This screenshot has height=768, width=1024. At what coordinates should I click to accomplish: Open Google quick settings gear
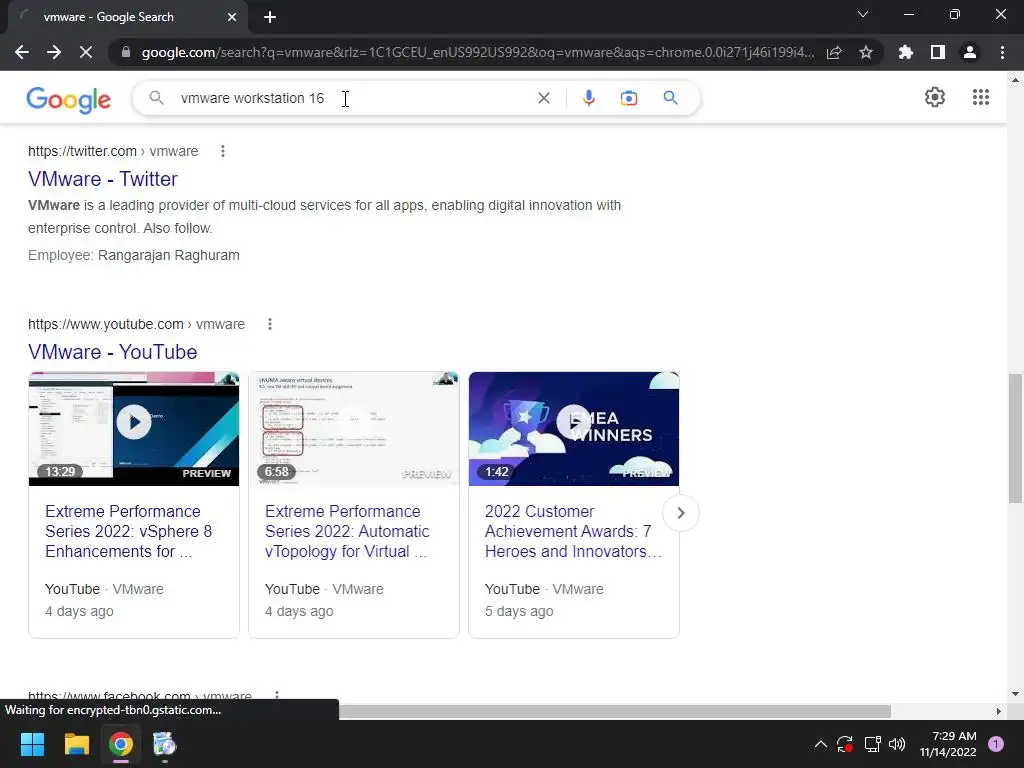pyautogui.click(x=935, y=97)
